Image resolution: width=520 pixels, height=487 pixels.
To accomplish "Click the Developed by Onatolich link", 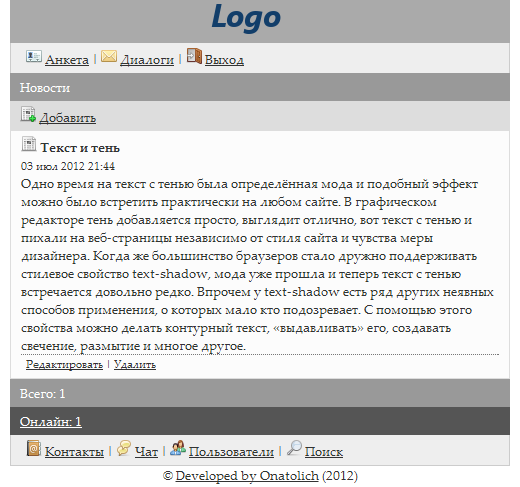I will [247, 476].
